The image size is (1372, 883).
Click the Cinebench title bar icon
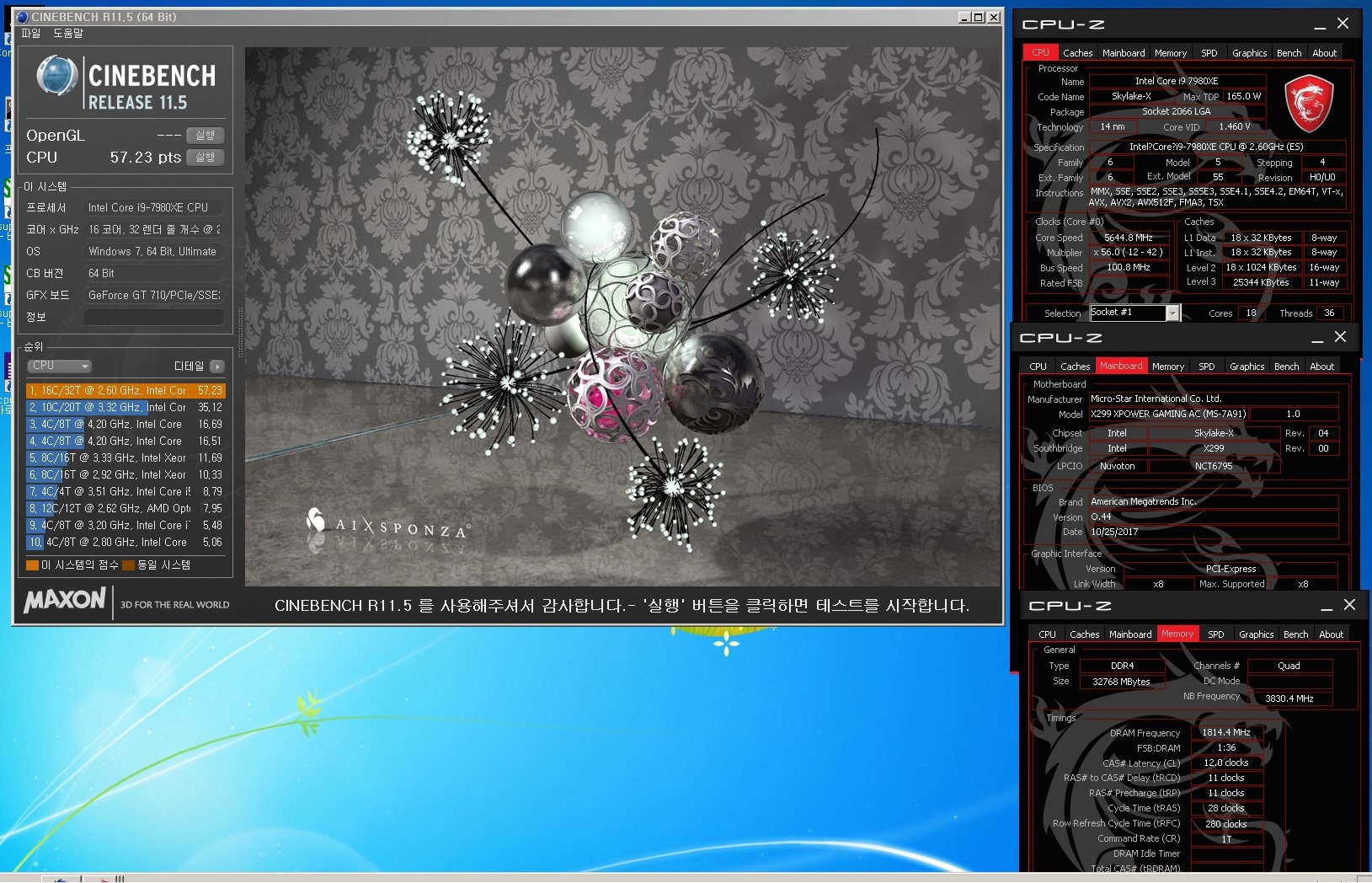point(23,17)
